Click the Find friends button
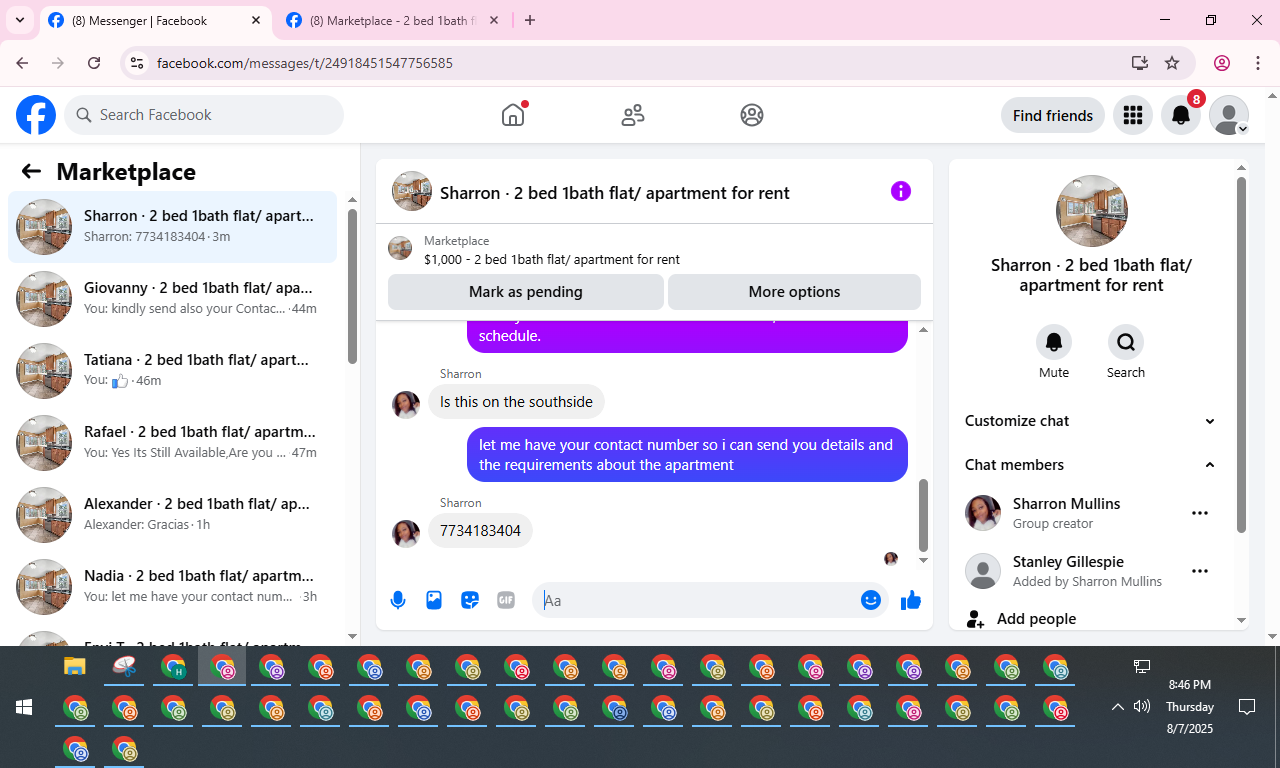Viewport: 1280px width, 768px height. point(1053,115)
